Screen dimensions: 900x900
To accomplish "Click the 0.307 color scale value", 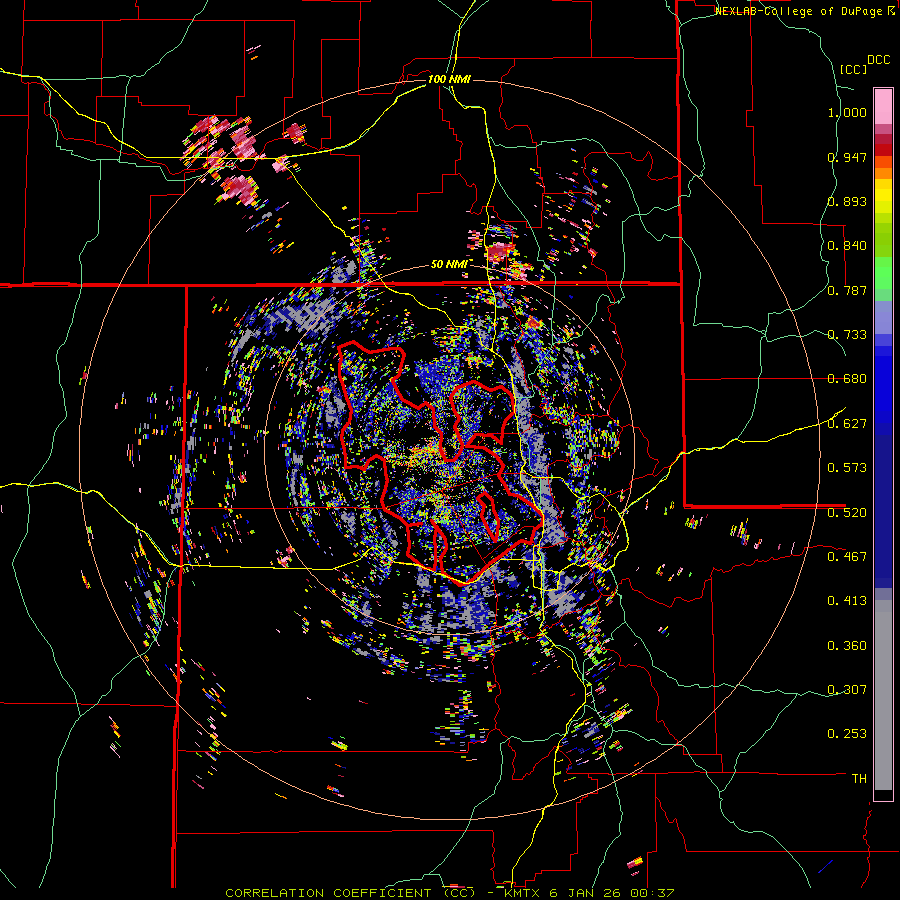I will pos(847,690).
